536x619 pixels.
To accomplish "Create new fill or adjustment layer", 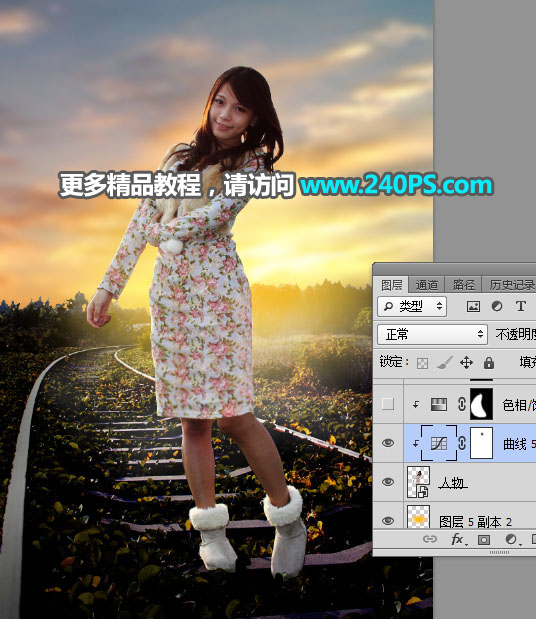I will pyautogui.click(x=511, y=539).
